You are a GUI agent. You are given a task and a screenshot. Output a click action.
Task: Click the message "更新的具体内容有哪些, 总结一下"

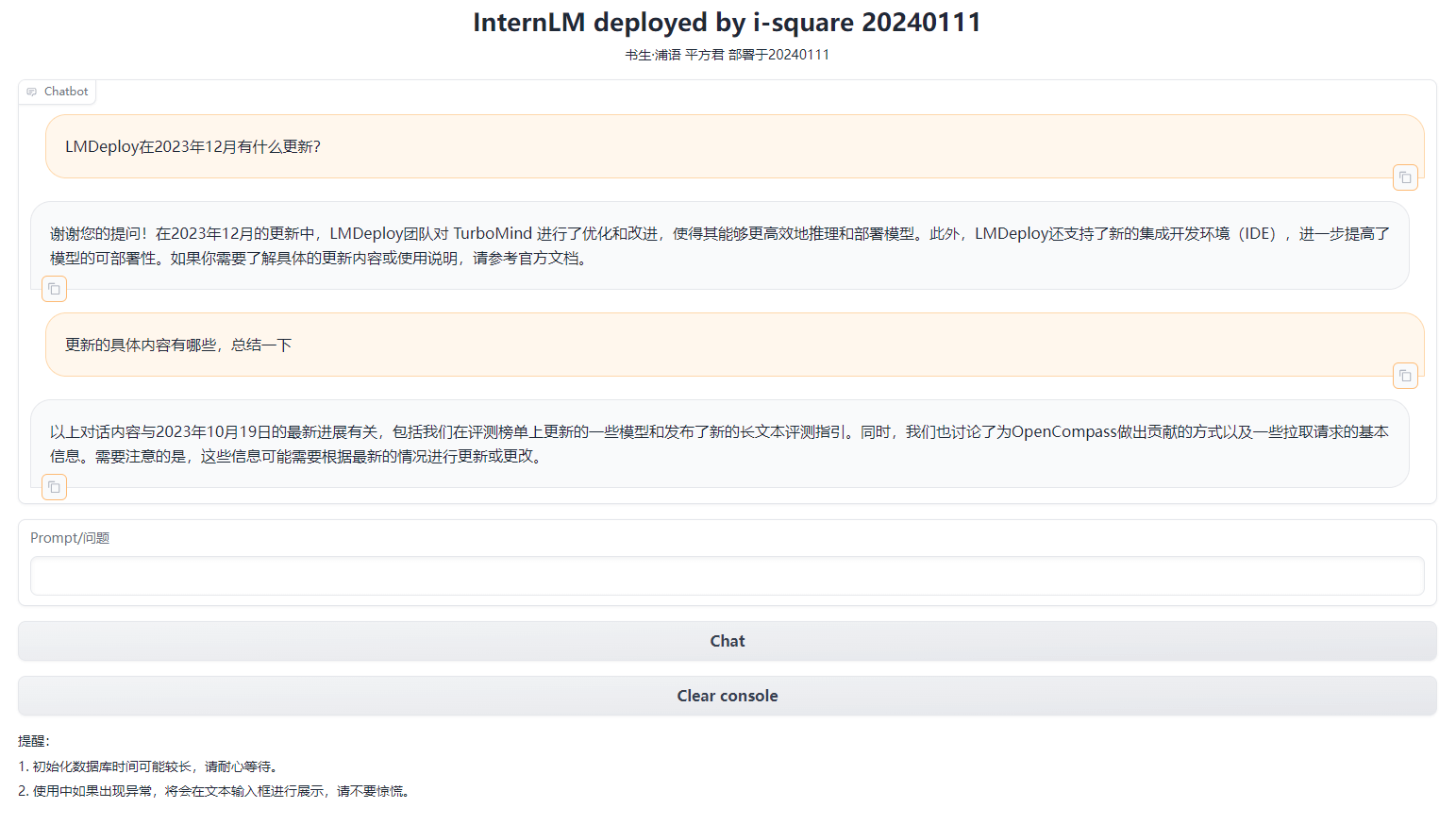(x=178, y=345)
